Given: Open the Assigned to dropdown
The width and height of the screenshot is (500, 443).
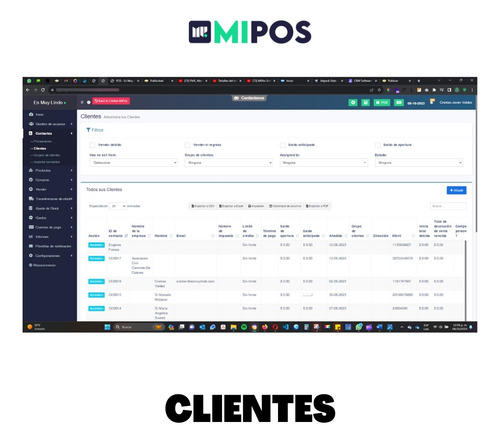Looking at the screenshot, I should pyautogui.click(x=324, y=163).
